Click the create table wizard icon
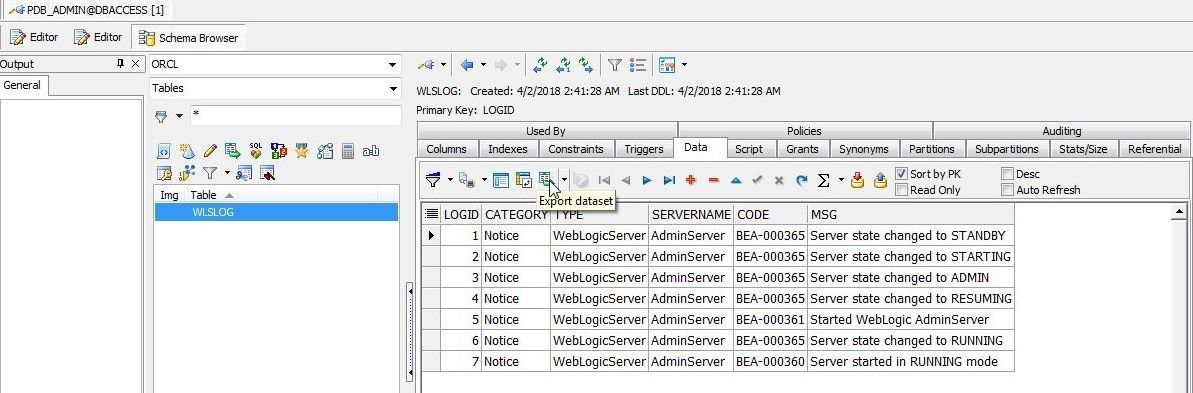1193x393 pixels. pyautogui.click(x=186, y=151)
